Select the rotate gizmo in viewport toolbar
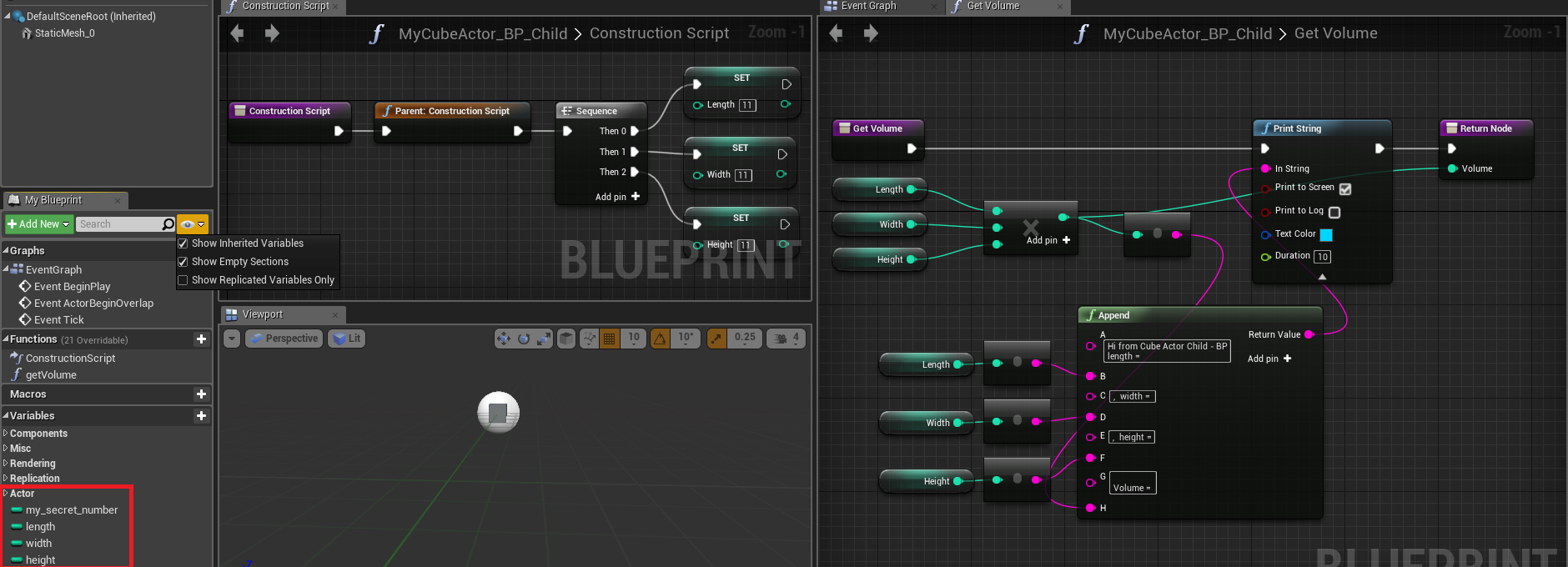This screenshot has width=1568, height=567. tap(524, 339)
